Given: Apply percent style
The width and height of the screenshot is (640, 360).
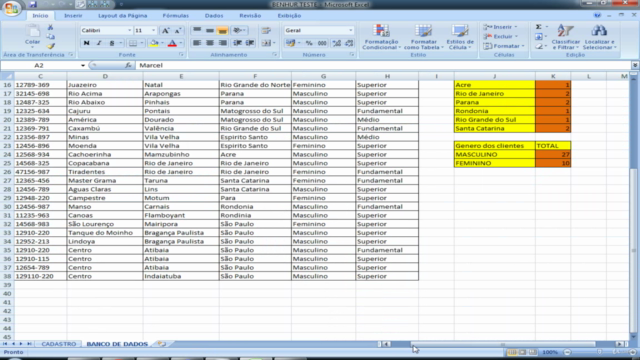Looking at the screenshot, I should [309, 43].
